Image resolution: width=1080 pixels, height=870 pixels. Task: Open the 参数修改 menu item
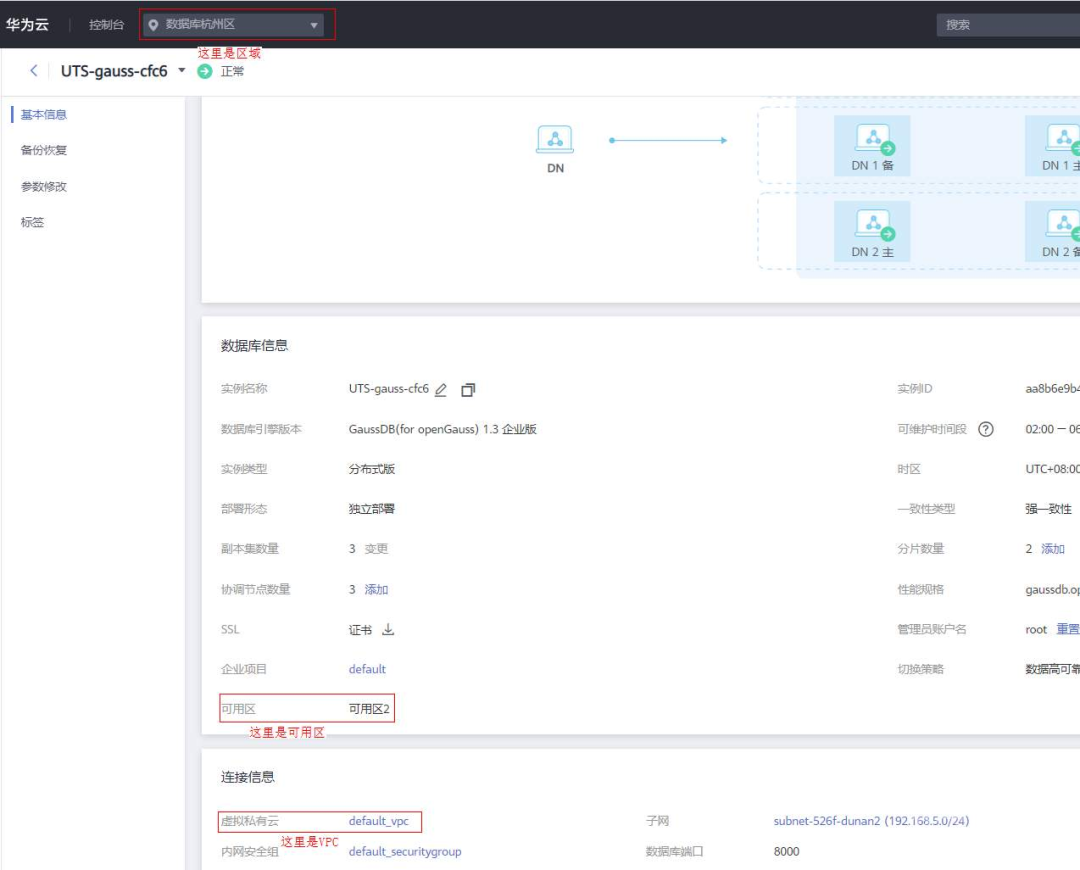(x=43, y=186)
